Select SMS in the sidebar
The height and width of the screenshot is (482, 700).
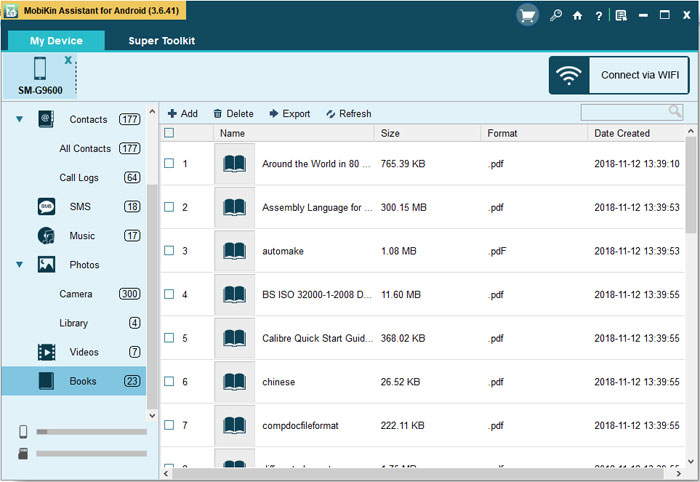pyautogui.click(x=80, y=207)
